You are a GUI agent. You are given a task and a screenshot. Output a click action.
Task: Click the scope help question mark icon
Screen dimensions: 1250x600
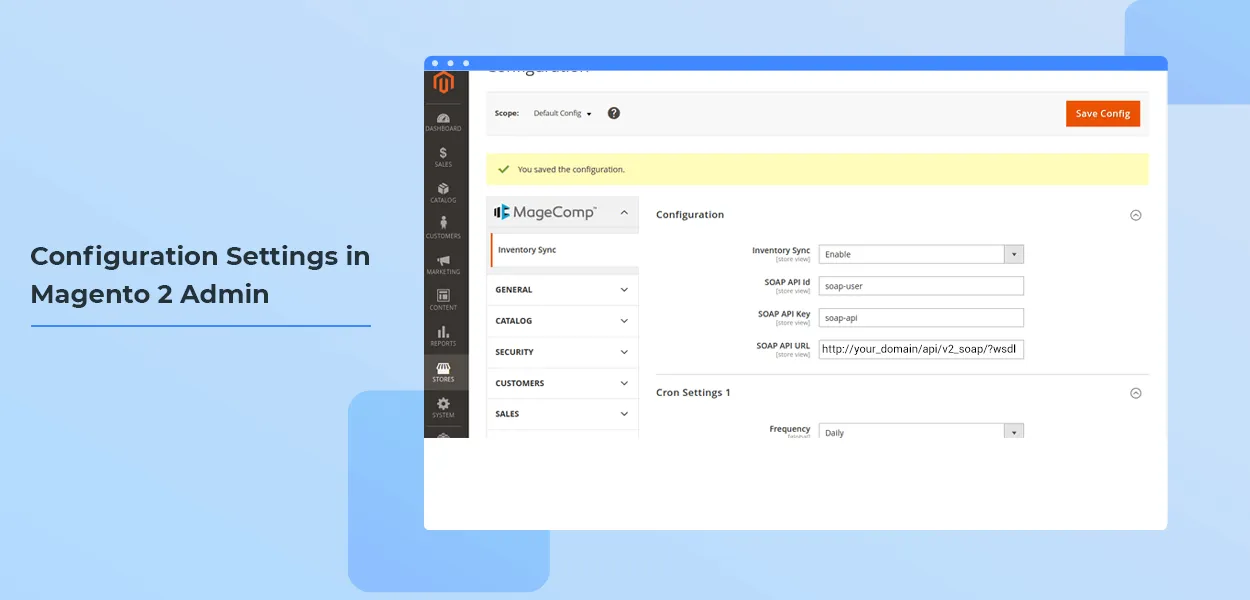614,113
